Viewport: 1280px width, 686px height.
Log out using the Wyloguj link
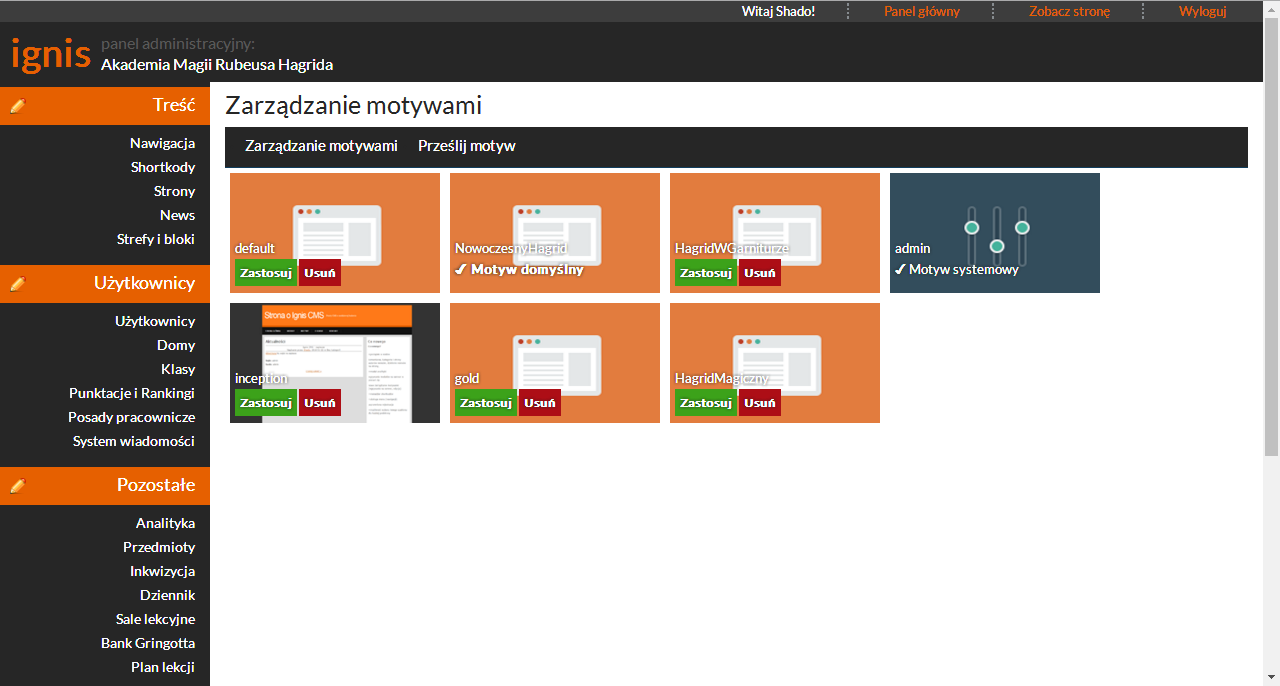[1202, 11]
